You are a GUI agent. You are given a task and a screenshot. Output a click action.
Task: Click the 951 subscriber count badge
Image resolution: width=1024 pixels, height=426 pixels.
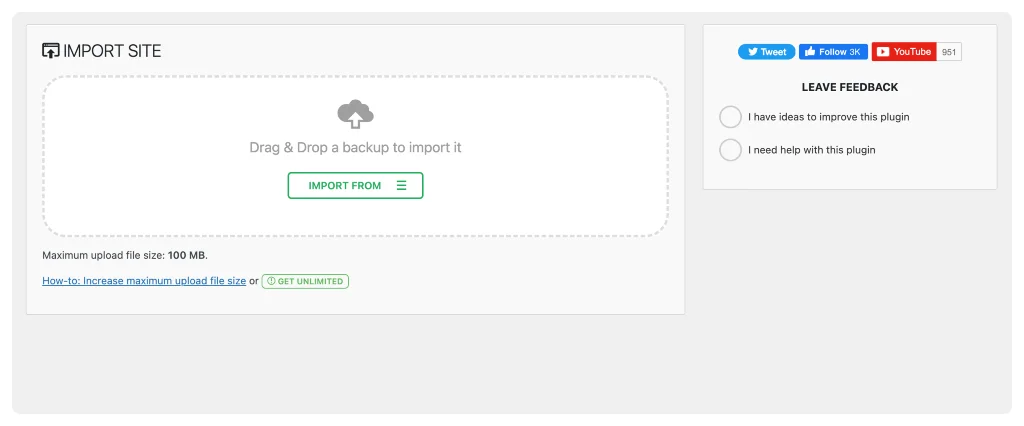(949, 52)
